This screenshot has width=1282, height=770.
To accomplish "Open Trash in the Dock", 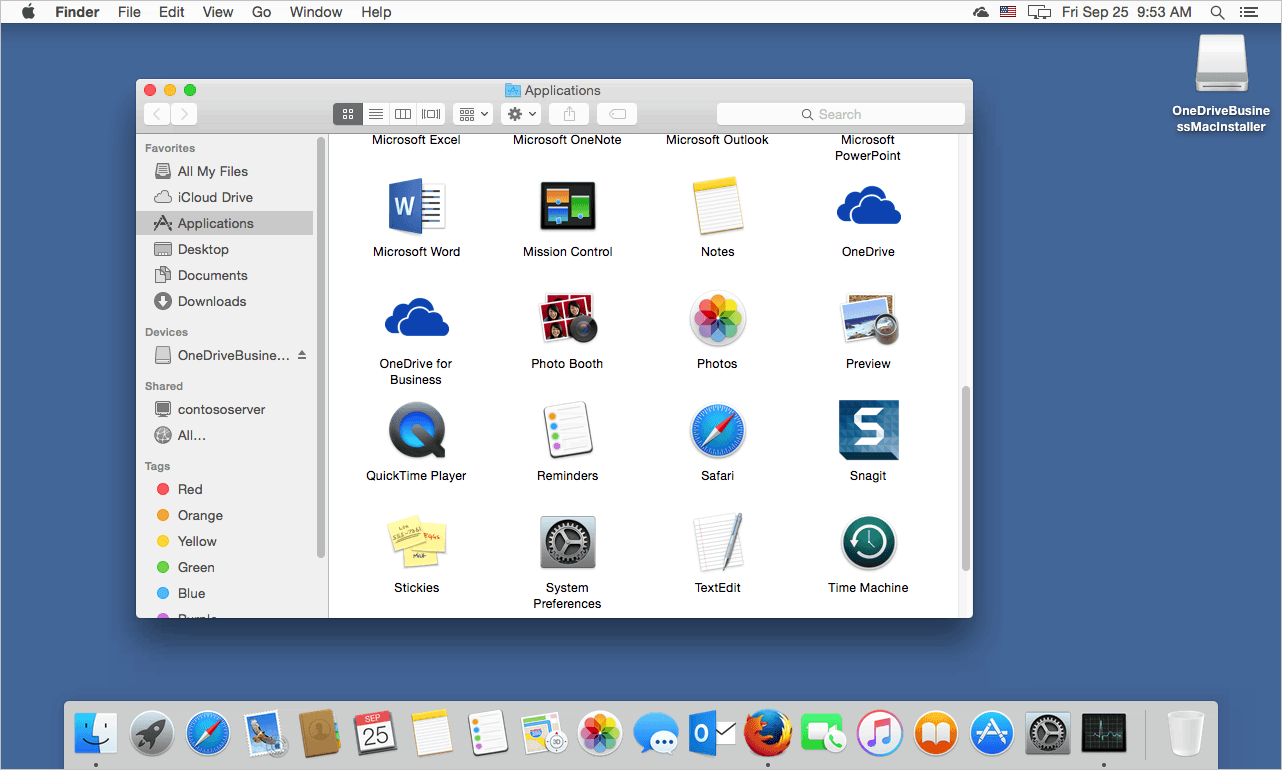I will 1186,734.
